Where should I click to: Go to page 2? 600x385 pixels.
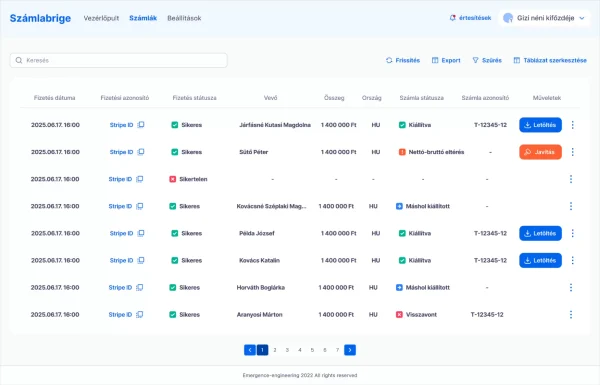[x=275, y=350]
